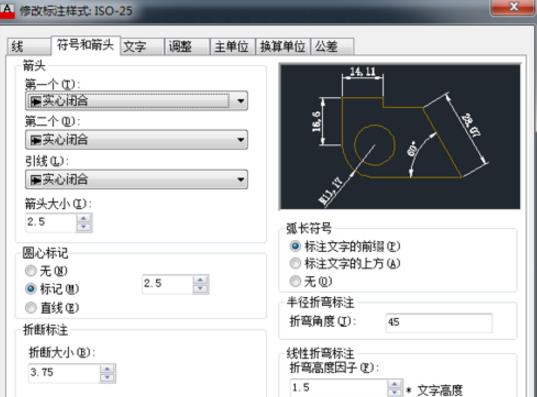Select the 符号和箭头 tab
537x397 pixels.
86,45
